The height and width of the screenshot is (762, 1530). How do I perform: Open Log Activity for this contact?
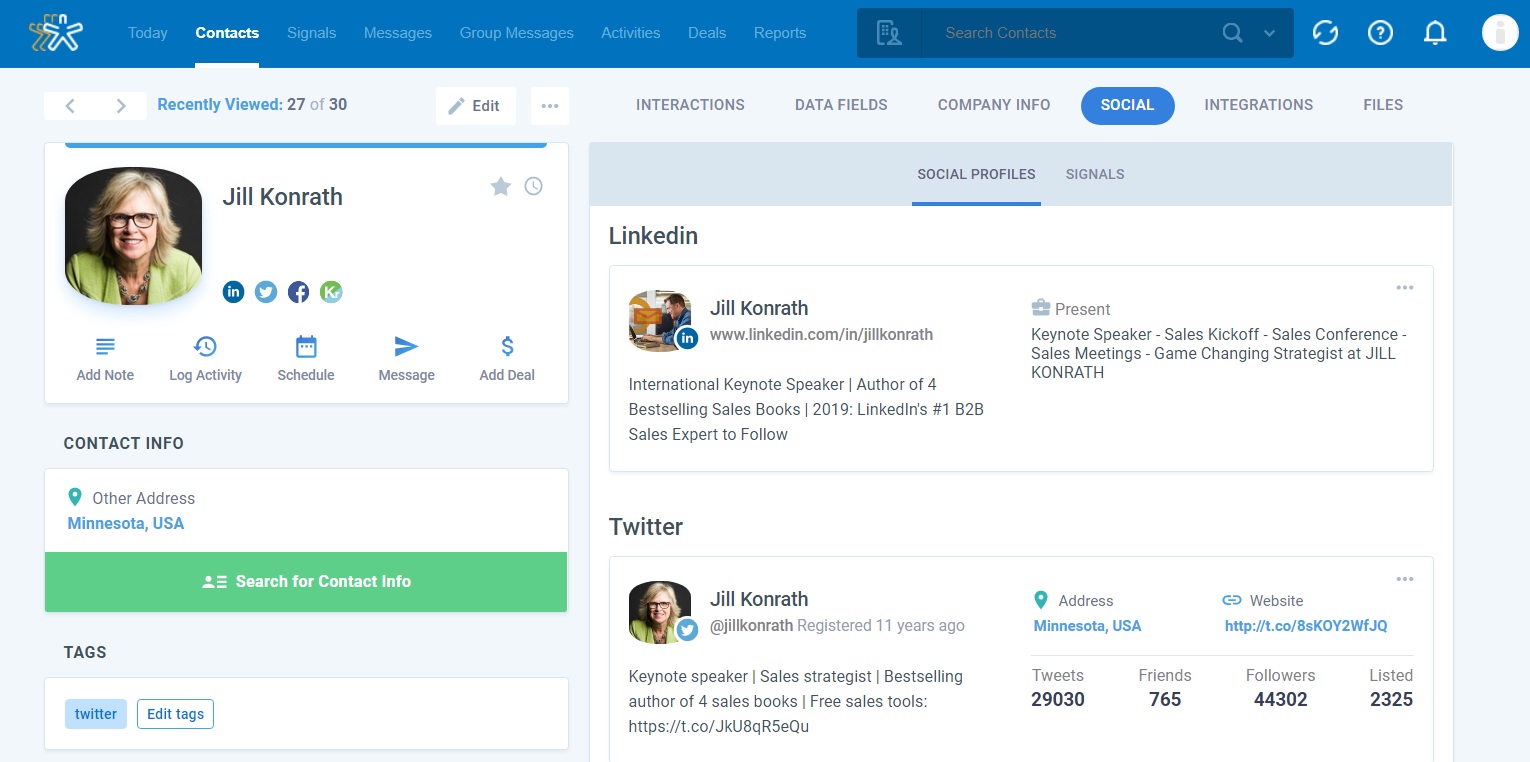[205, 347]
